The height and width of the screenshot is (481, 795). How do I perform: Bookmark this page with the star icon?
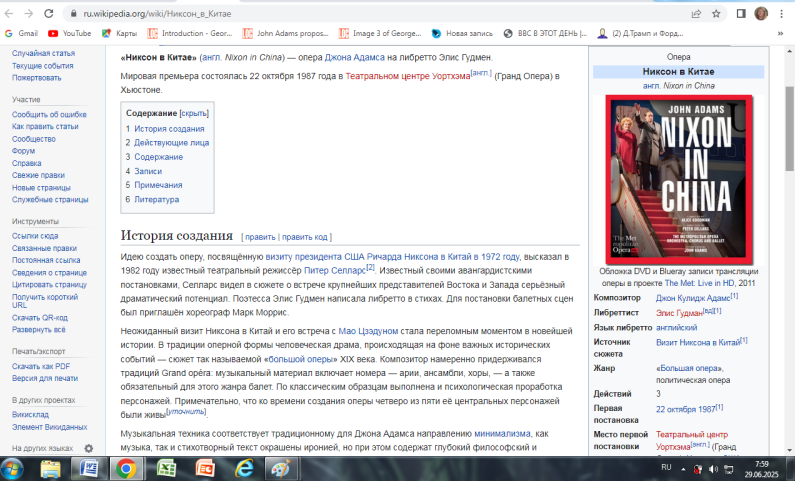(x=716, y=14)
